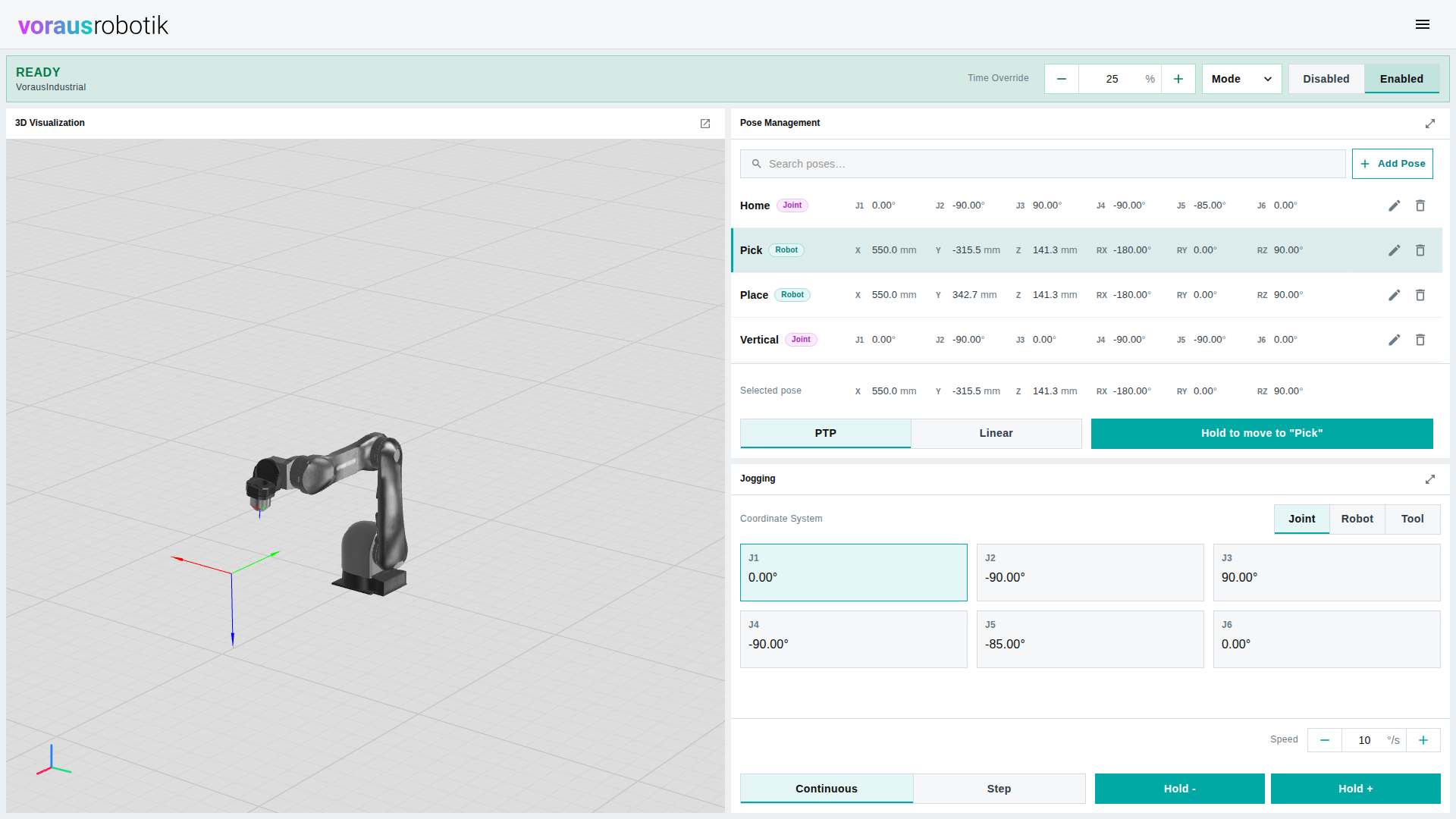Decrease the jogging speed
The image size is (1456, 819).
[x=1325, y=740]
